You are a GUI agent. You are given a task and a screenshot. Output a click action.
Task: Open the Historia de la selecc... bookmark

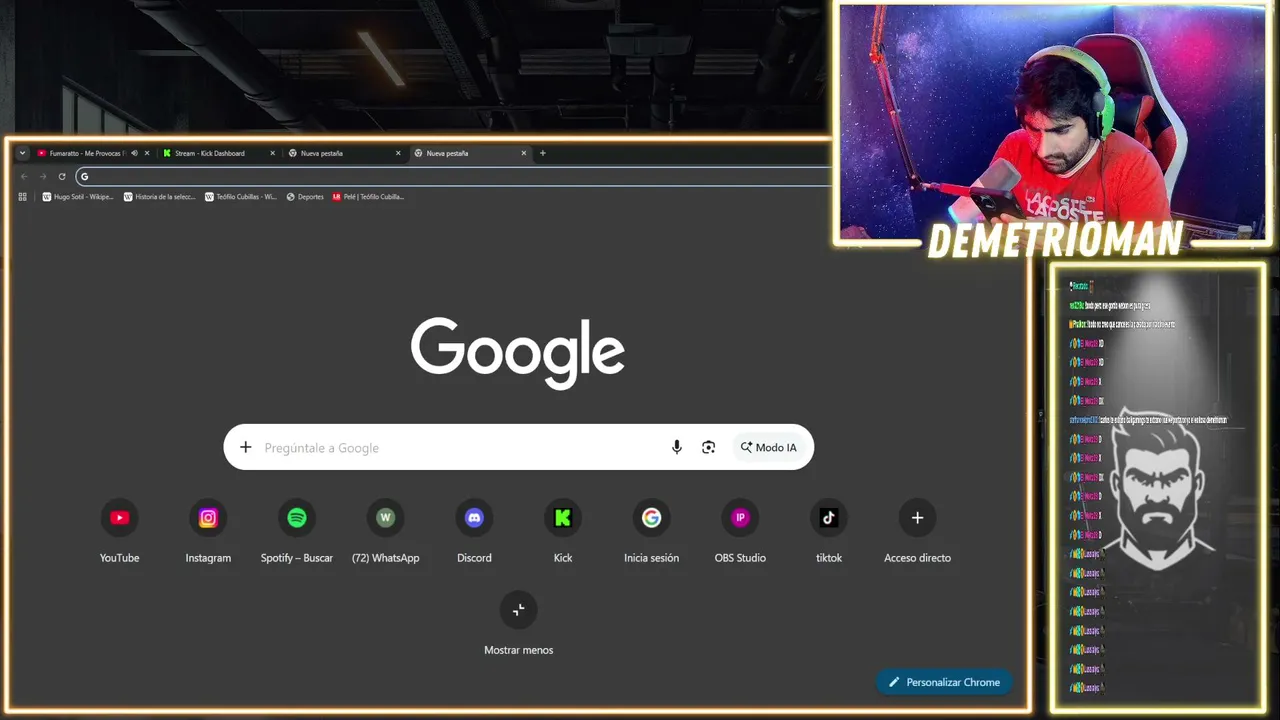tap(160, 197)
